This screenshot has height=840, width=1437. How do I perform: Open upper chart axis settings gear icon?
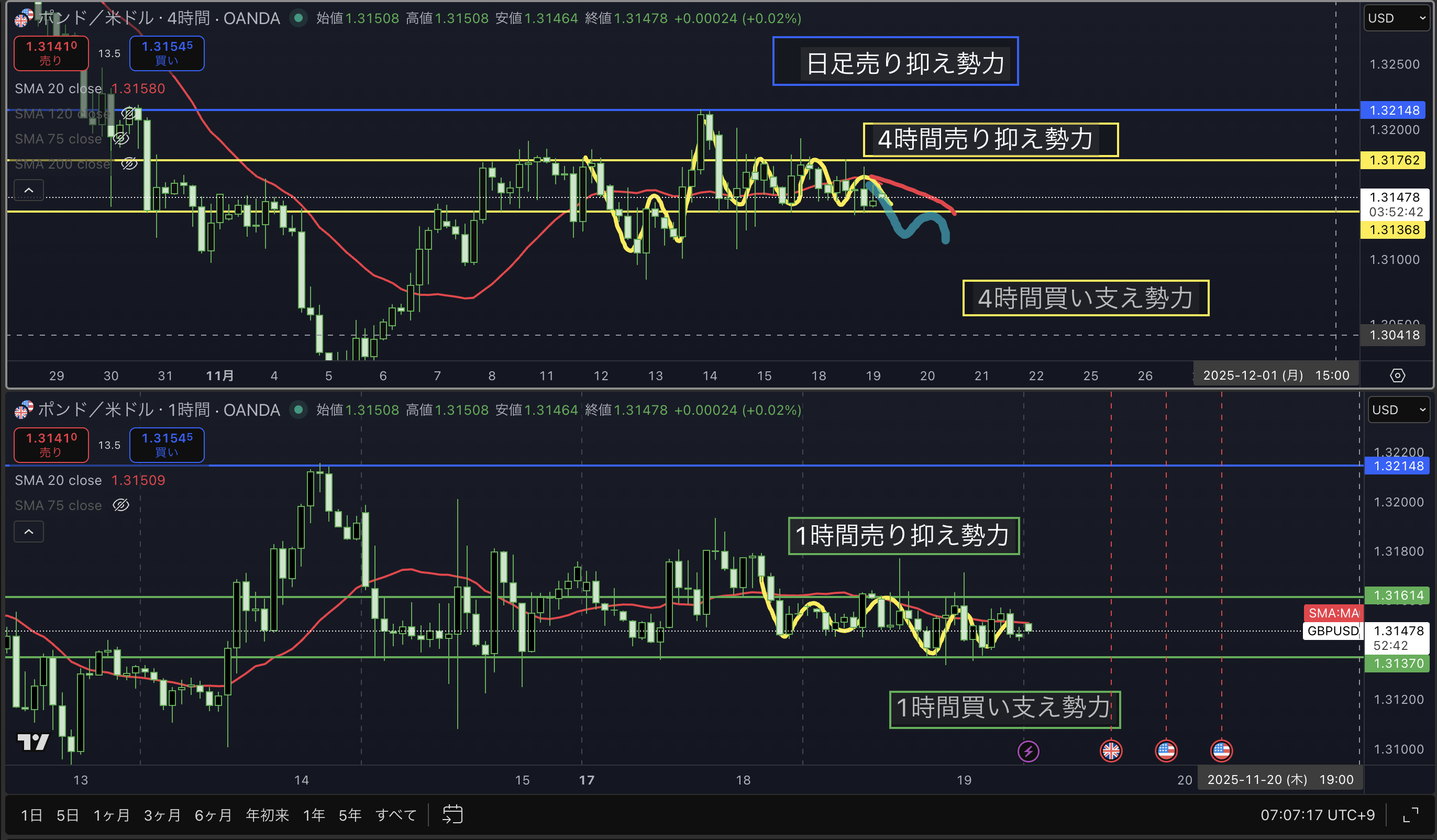click(x=1397, y=375)
